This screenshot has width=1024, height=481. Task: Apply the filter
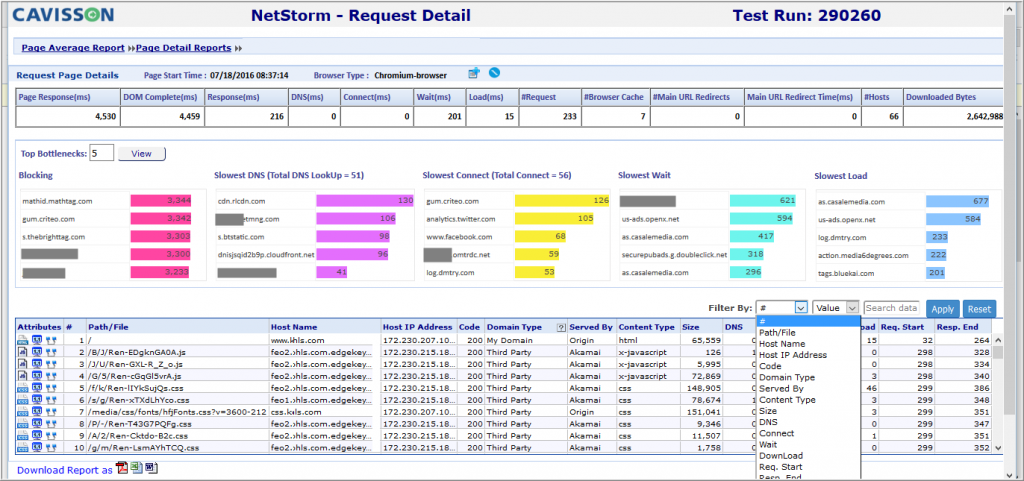tap(942, 309)
